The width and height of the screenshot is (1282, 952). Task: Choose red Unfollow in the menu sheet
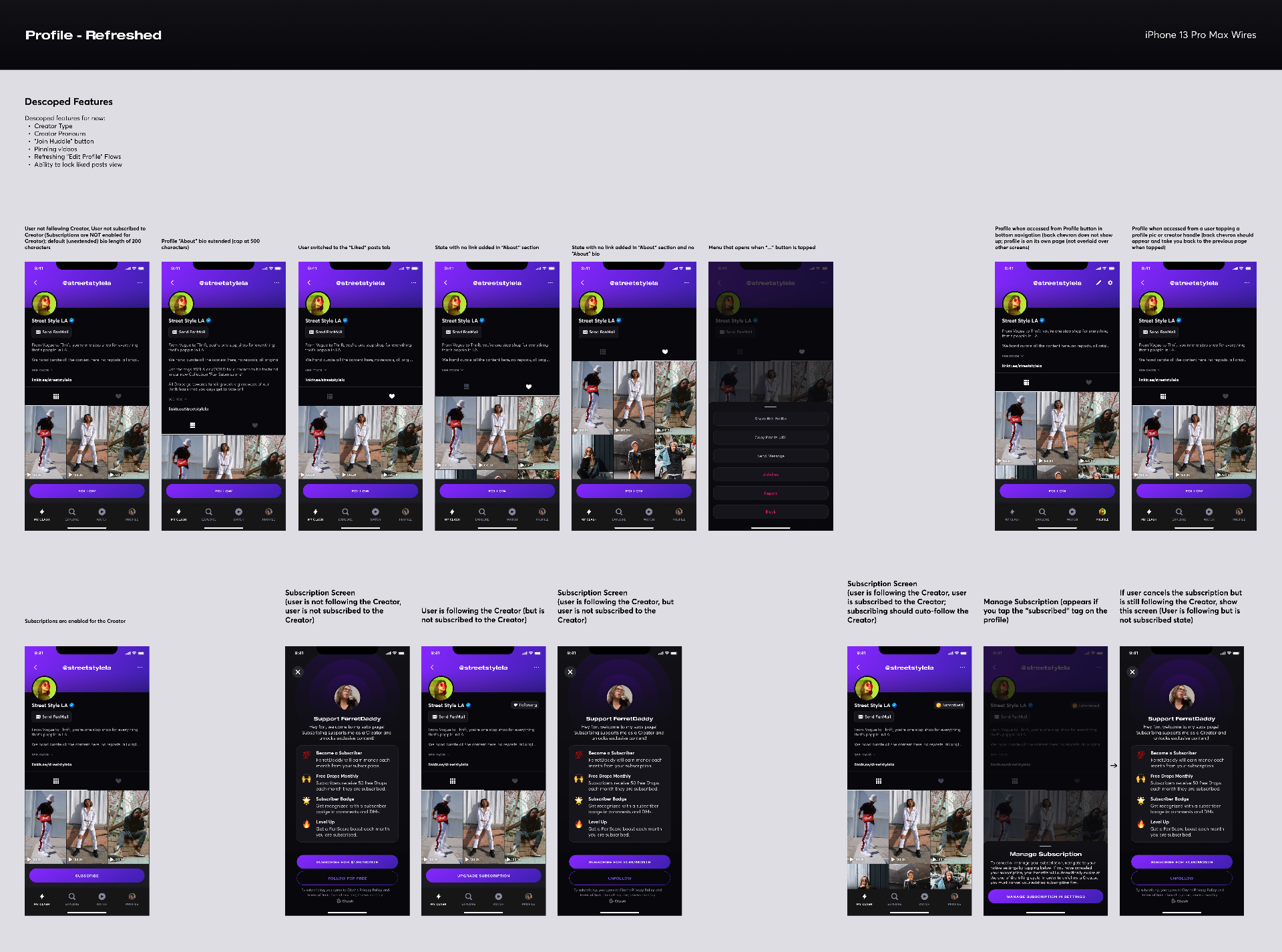(x=771, y=475)
